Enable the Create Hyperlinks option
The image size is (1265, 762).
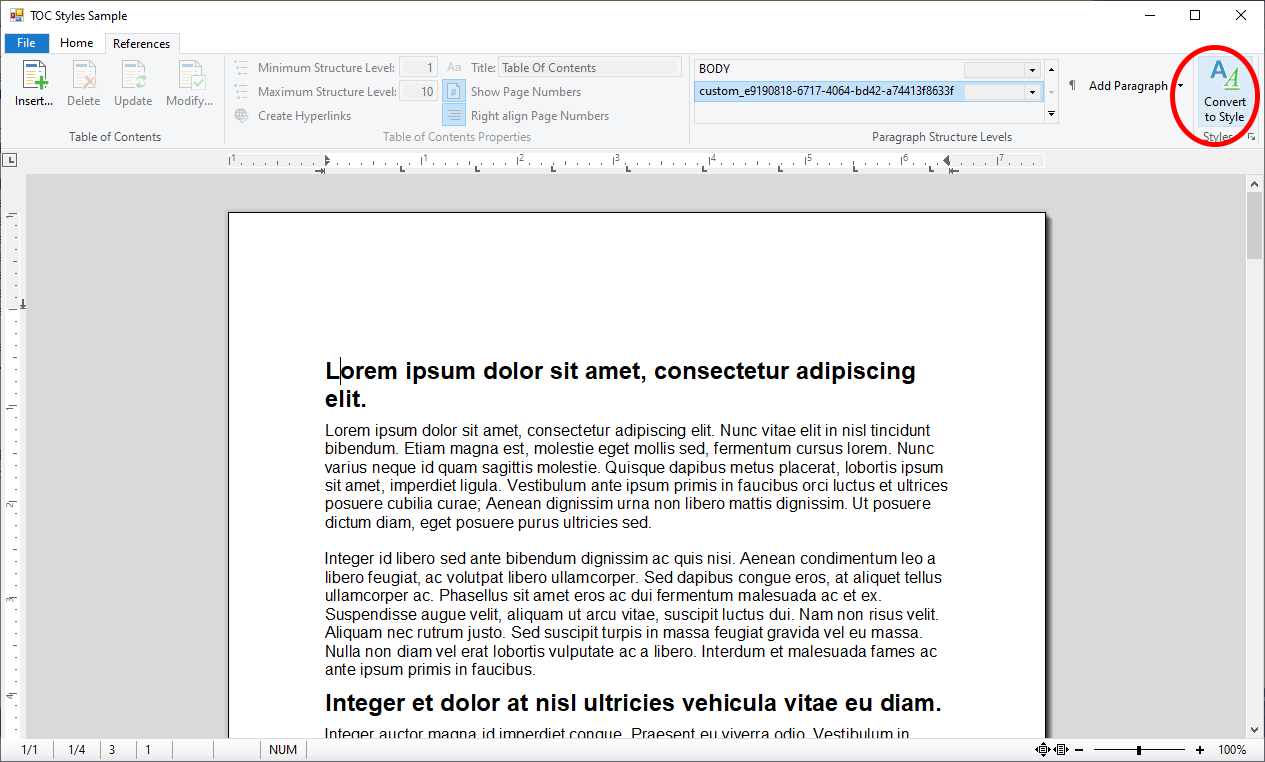coord(293,116)
